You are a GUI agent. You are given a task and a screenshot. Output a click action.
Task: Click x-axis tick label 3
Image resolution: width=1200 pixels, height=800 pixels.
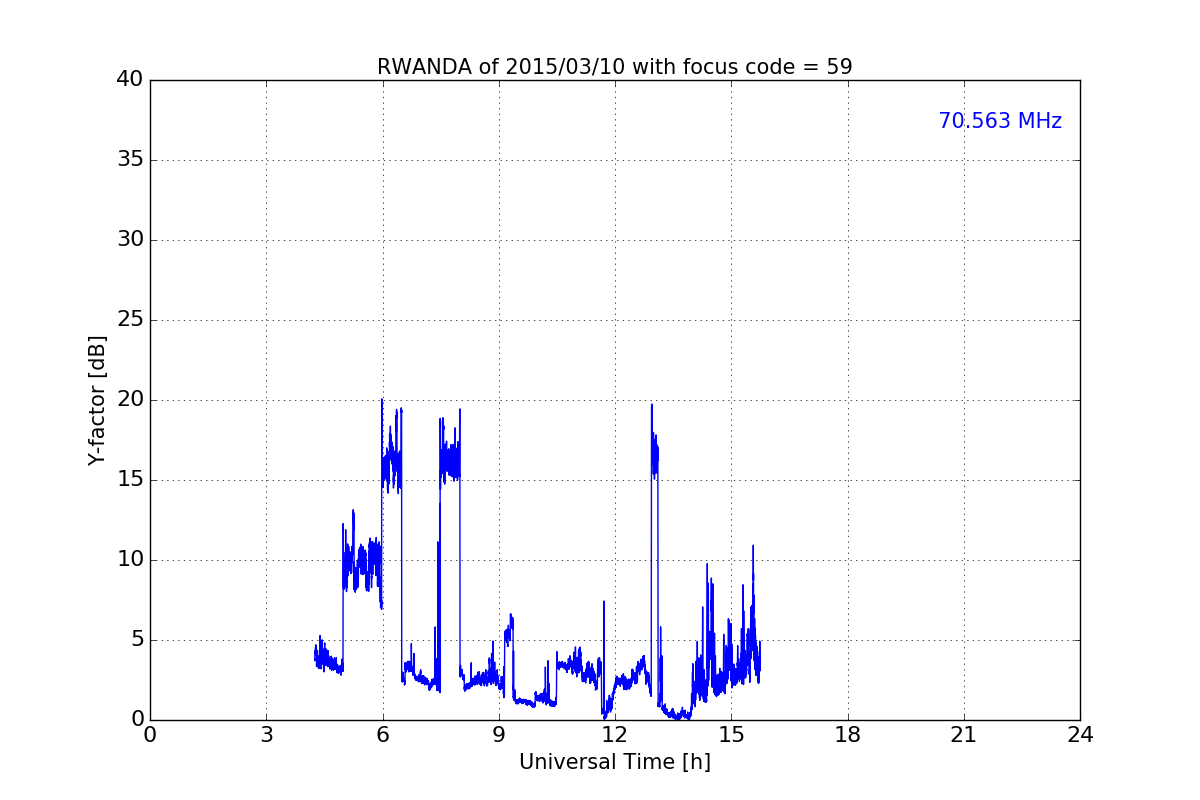coord(266,735)
